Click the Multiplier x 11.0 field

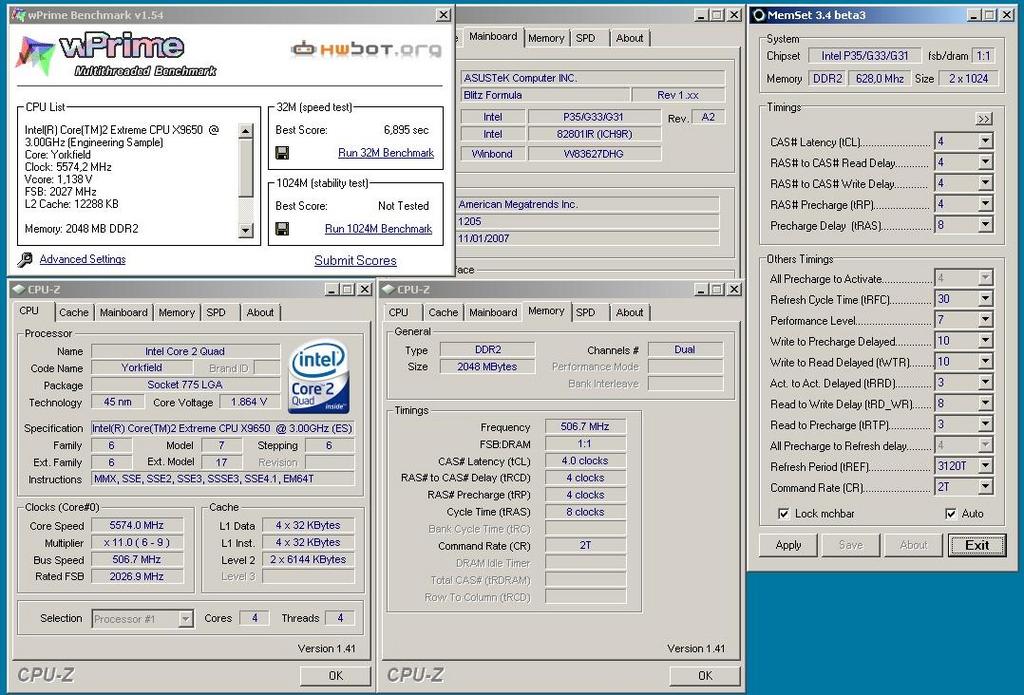pos(137,542)
